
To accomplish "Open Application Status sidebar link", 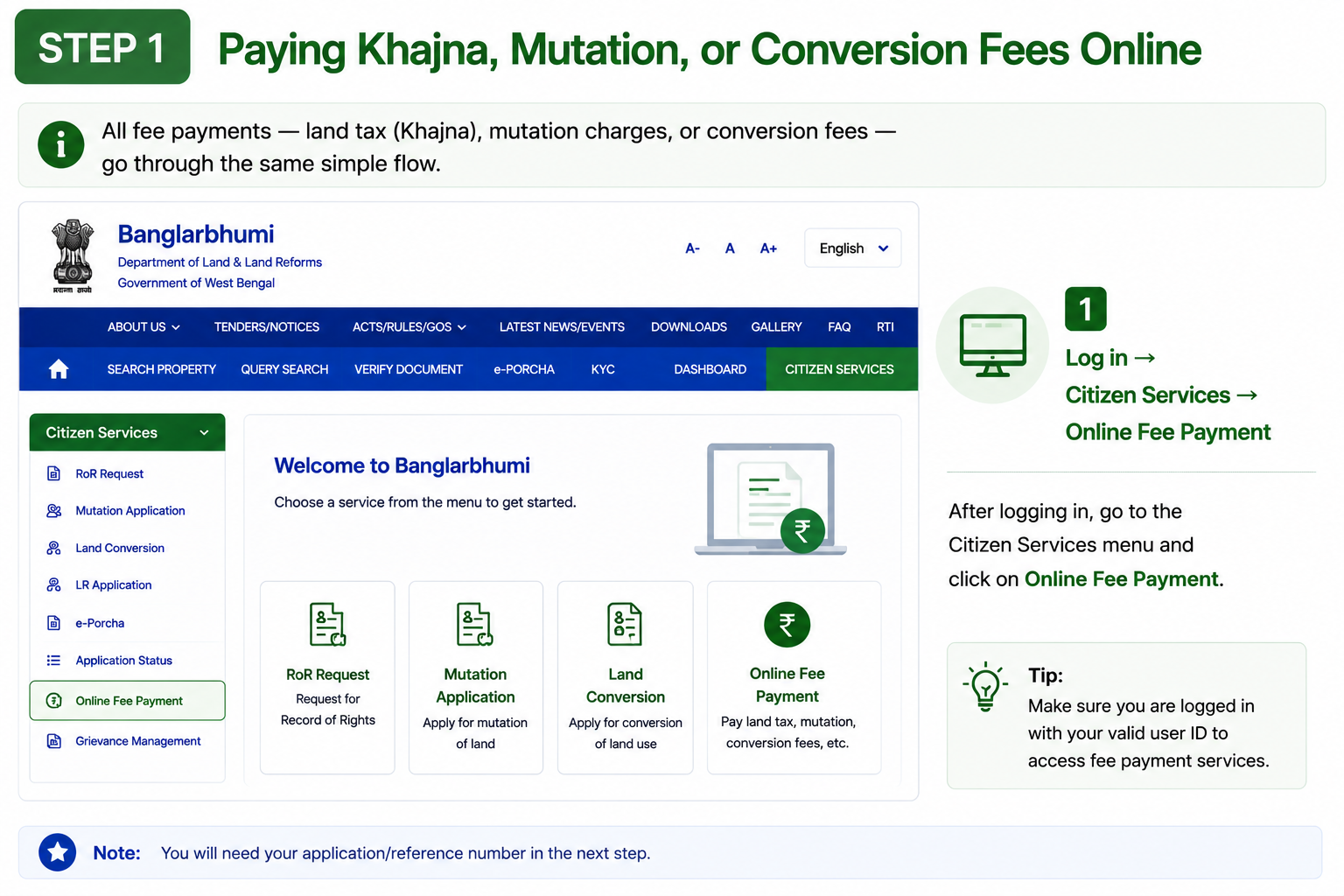I will (123, 661).
